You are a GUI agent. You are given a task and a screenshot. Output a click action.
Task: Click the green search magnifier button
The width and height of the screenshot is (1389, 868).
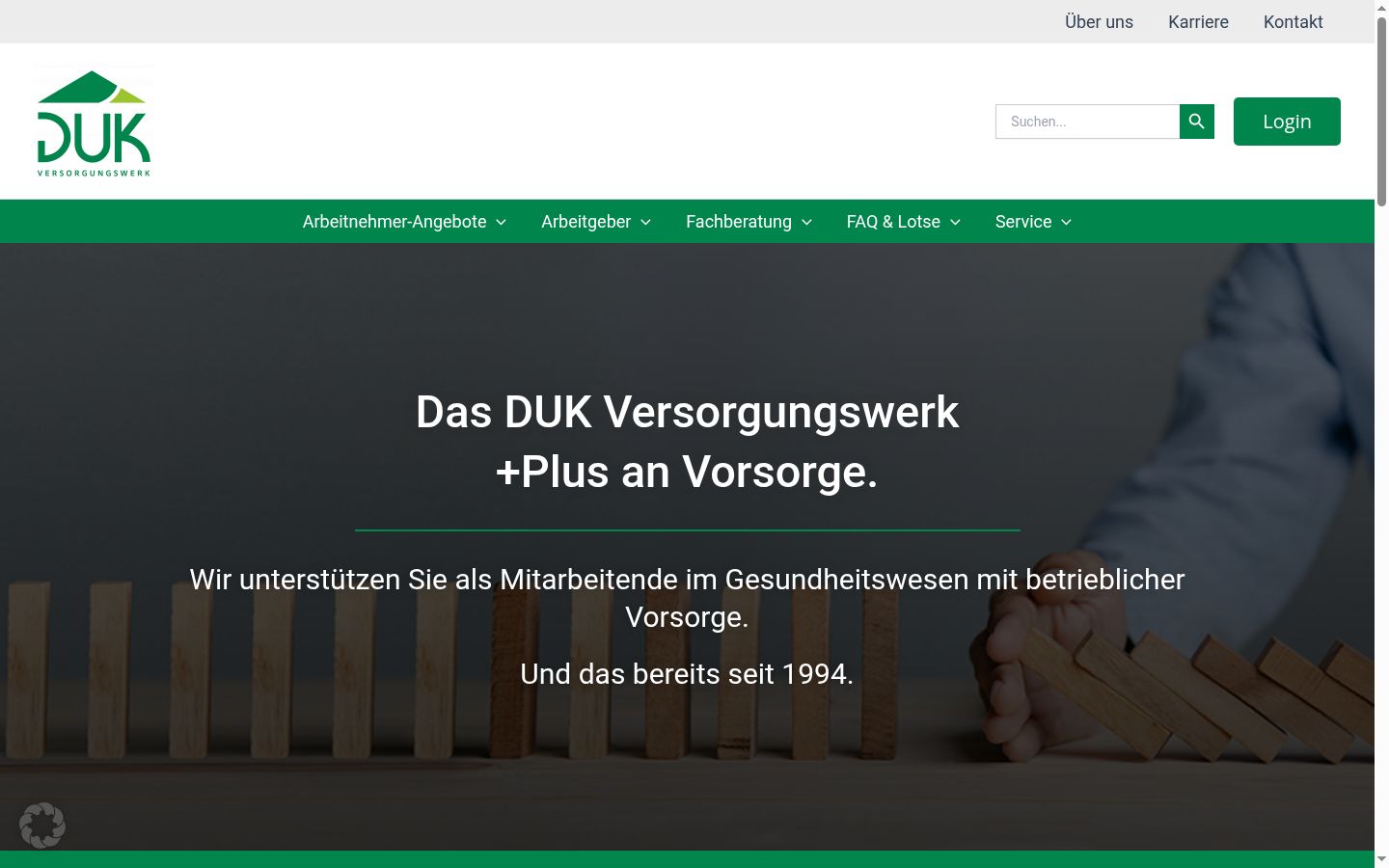[x=1197, y=122]
